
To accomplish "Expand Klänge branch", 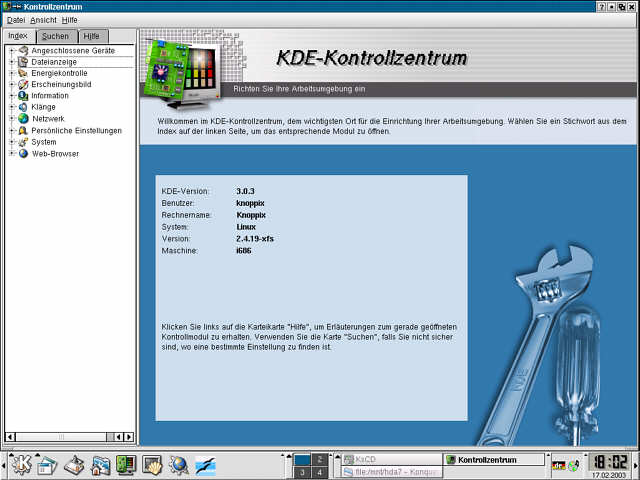I will (12, 107).
